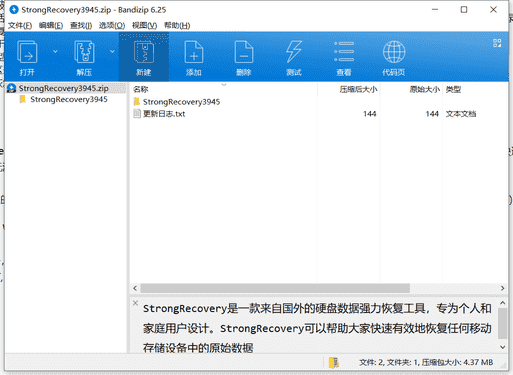Select the 更新日志.txt file row
This screenshot has height=375, width=513.
(x=318, y=114)
